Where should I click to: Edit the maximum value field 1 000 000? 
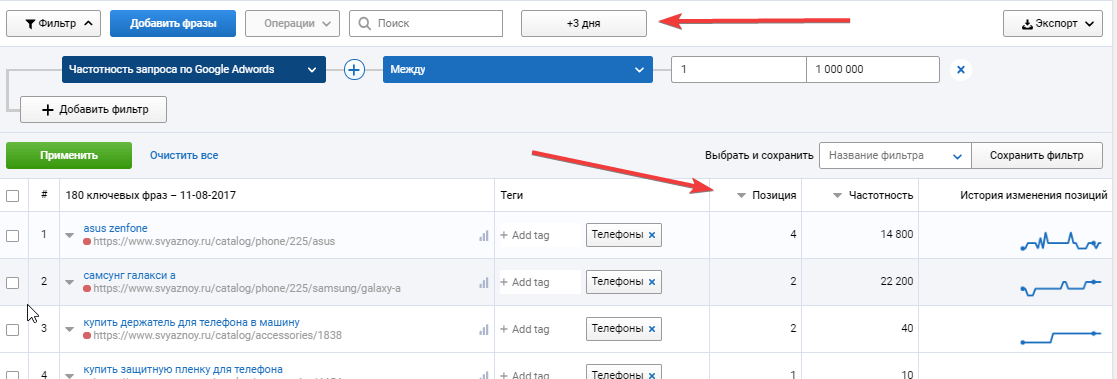(873, 70)
